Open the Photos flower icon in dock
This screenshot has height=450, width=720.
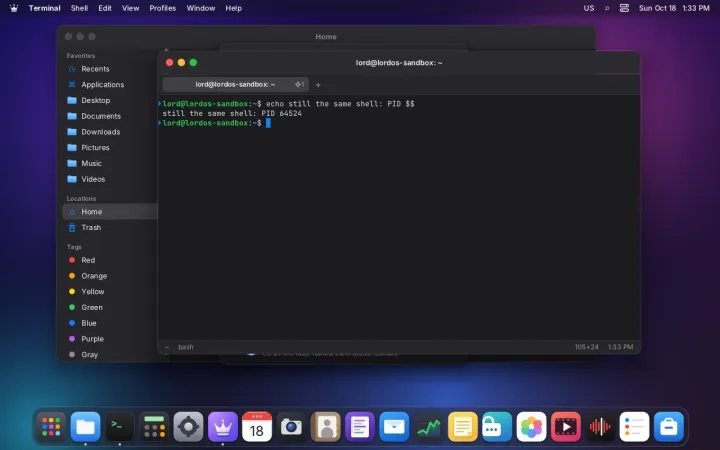pyautogui.click(x=531, y=427)
